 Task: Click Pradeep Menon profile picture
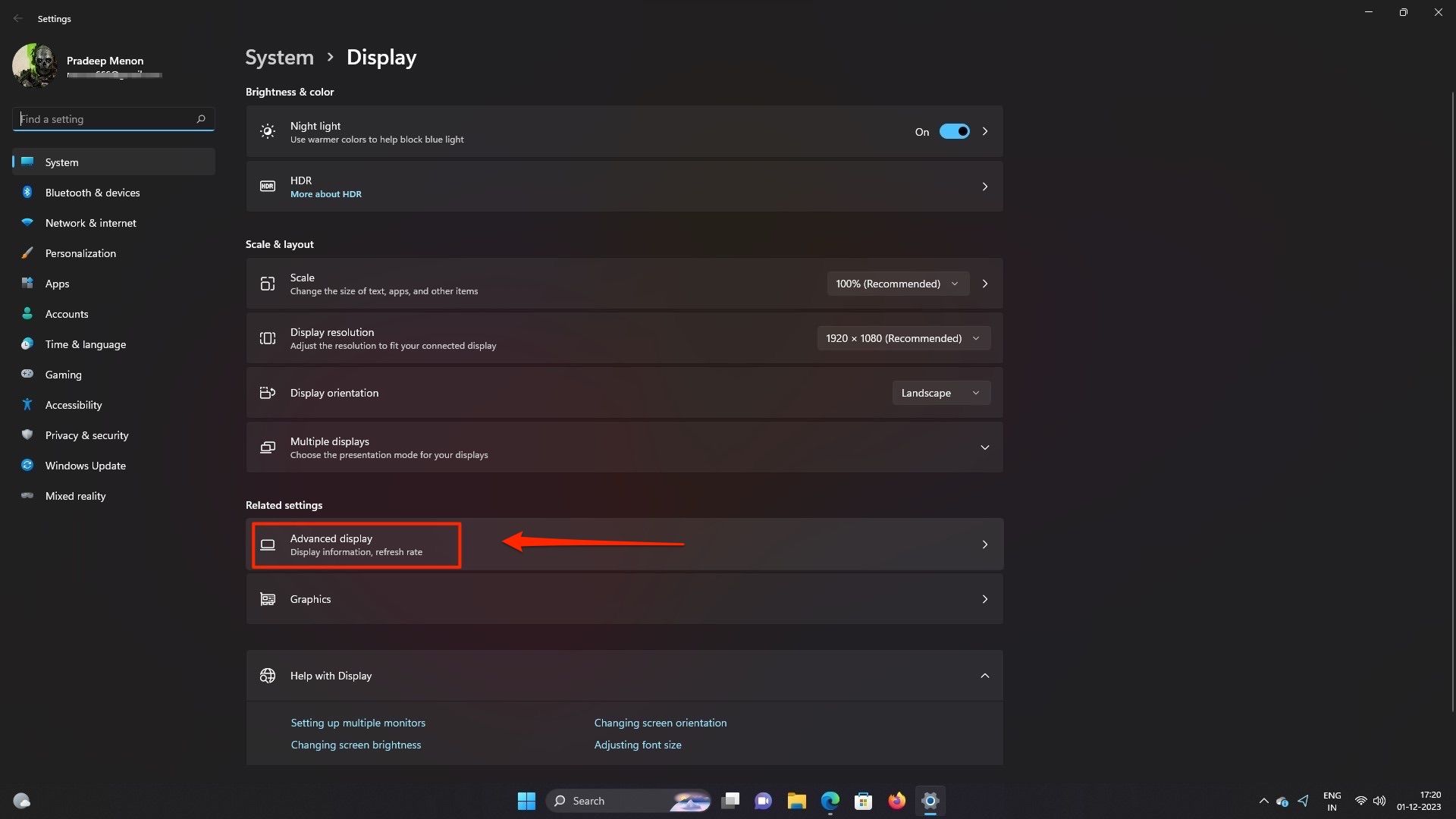click(35, 64)
